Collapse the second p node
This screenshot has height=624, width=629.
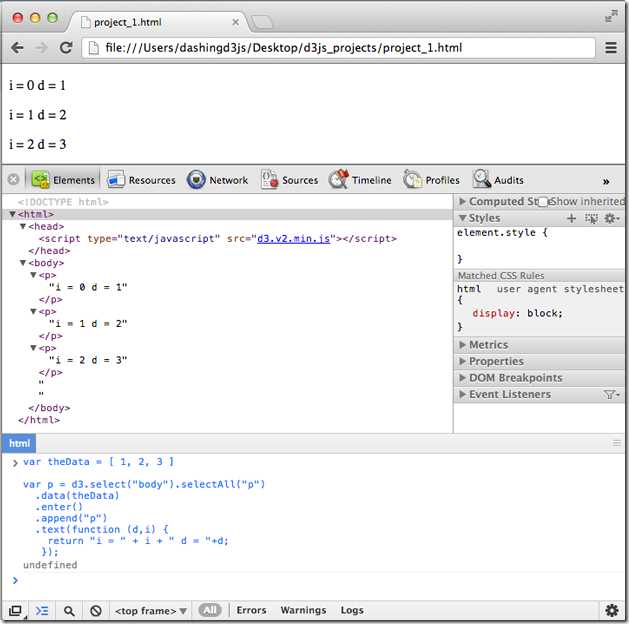(x=33, y=311)
